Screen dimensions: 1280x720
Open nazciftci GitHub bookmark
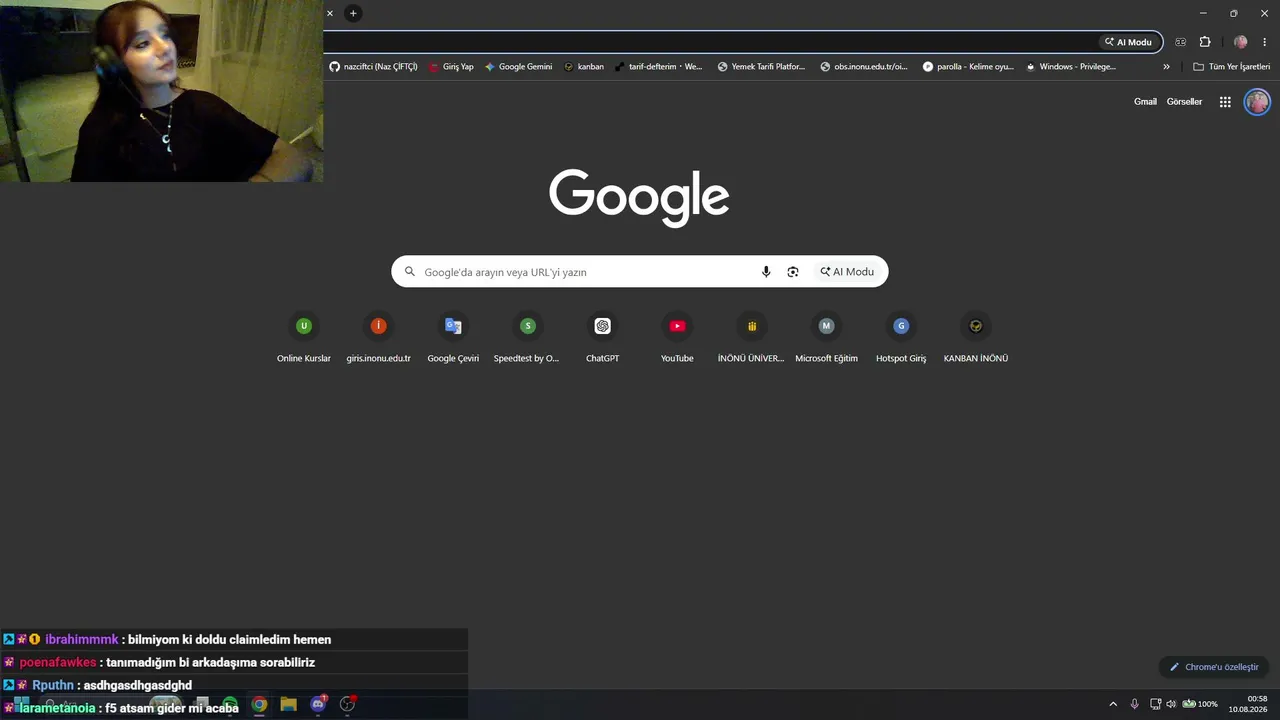374,67
